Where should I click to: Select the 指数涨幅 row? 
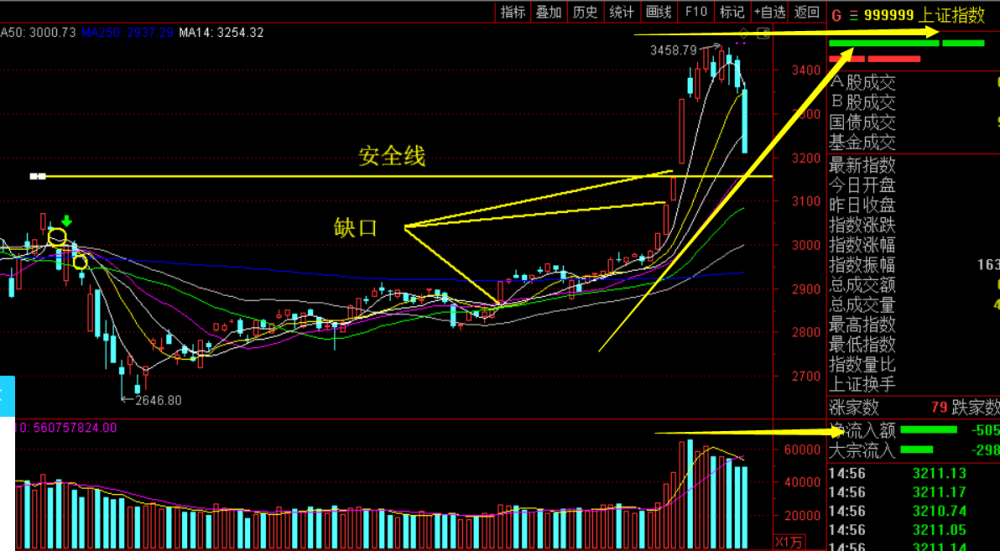[x=913, y=245]
